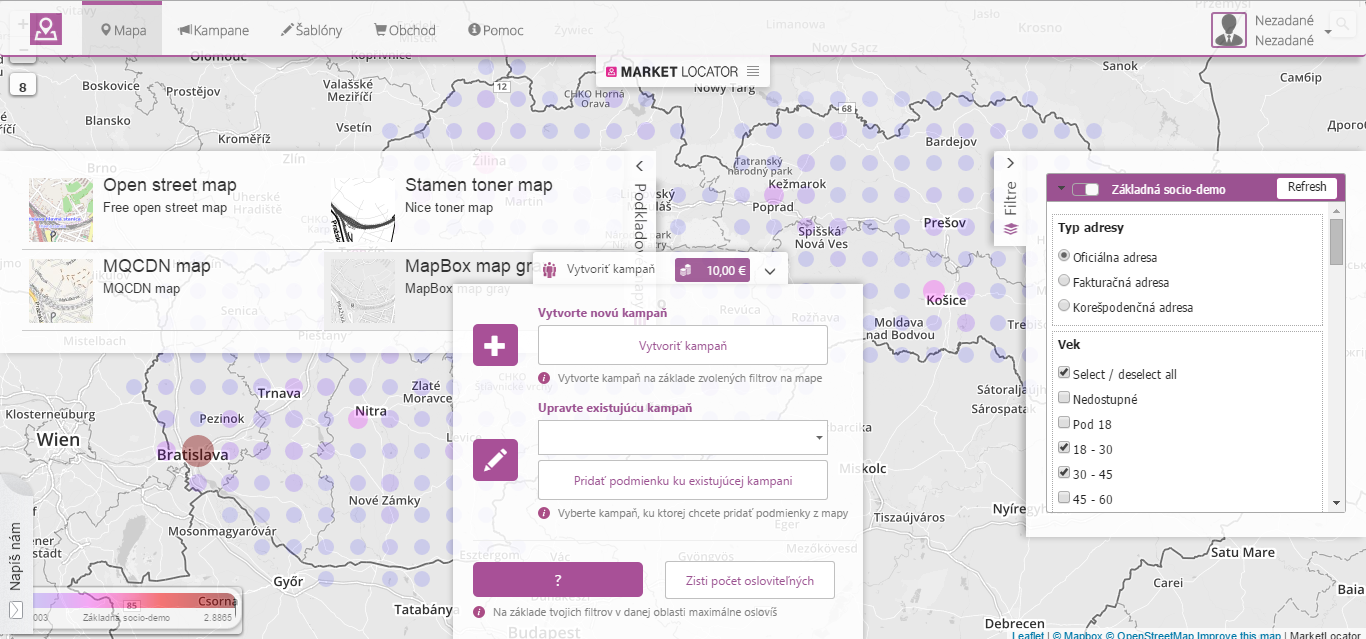Expand the chevron next to Vytvoriť kampaň bar
The width and height of the screenshot is (1366, 639).
tap(769, 270)
